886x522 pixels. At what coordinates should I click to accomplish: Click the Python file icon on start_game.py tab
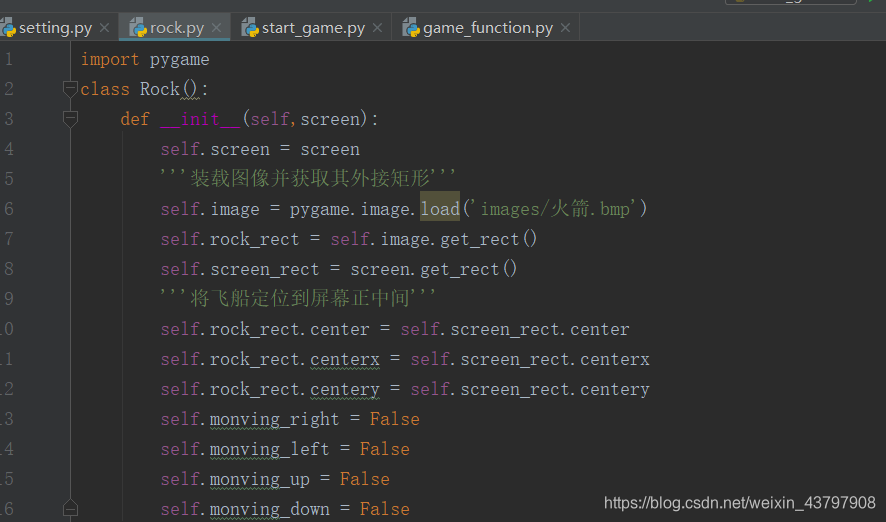coord(250,27)
